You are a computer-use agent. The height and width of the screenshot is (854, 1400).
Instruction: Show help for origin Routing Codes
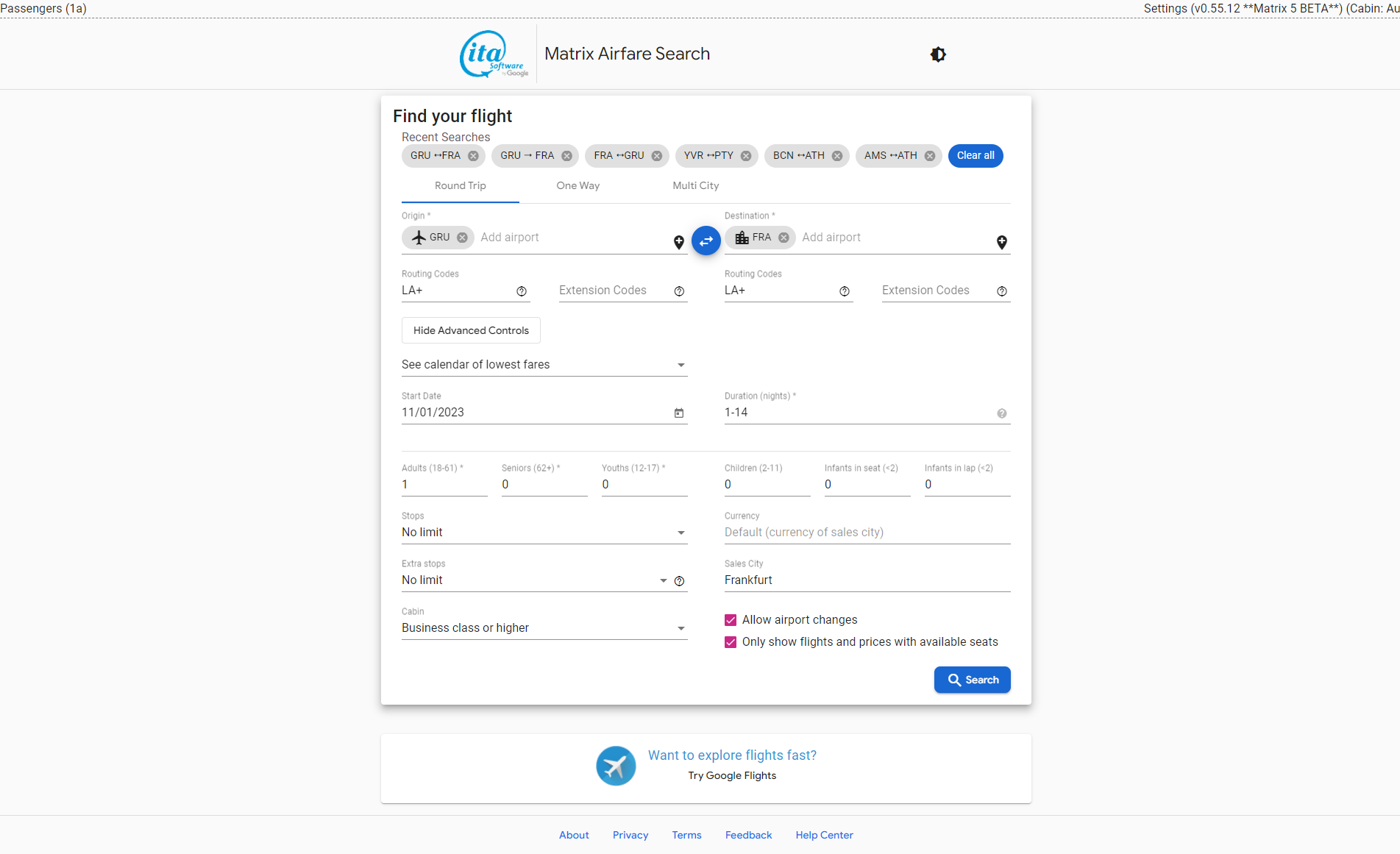(522, 291)
